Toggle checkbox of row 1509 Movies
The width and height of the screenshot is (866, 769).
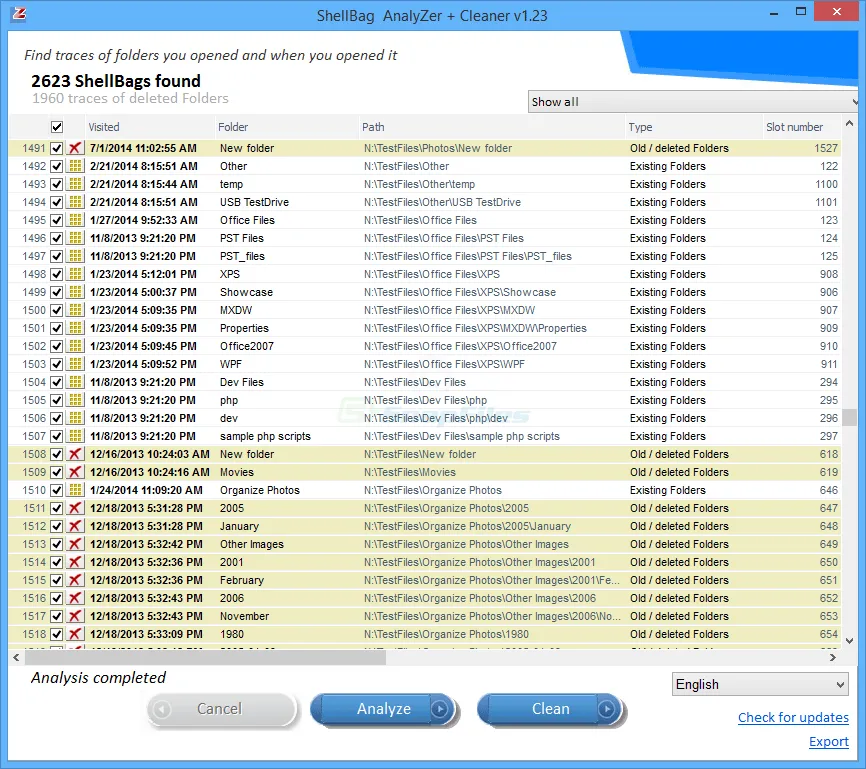pos(56,472)
